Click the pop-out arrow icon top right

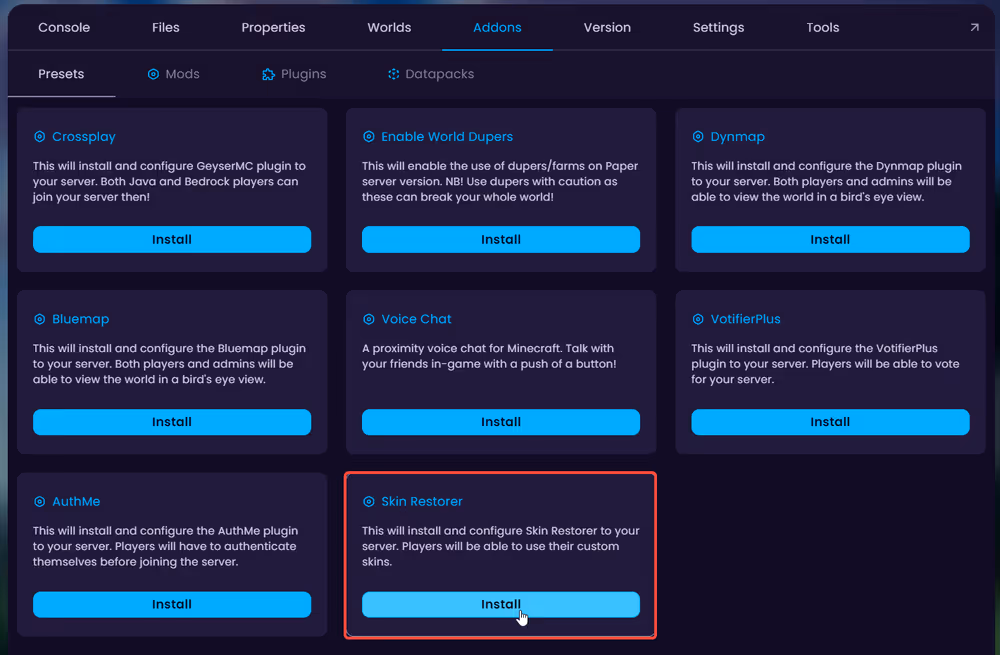(974, 28)
